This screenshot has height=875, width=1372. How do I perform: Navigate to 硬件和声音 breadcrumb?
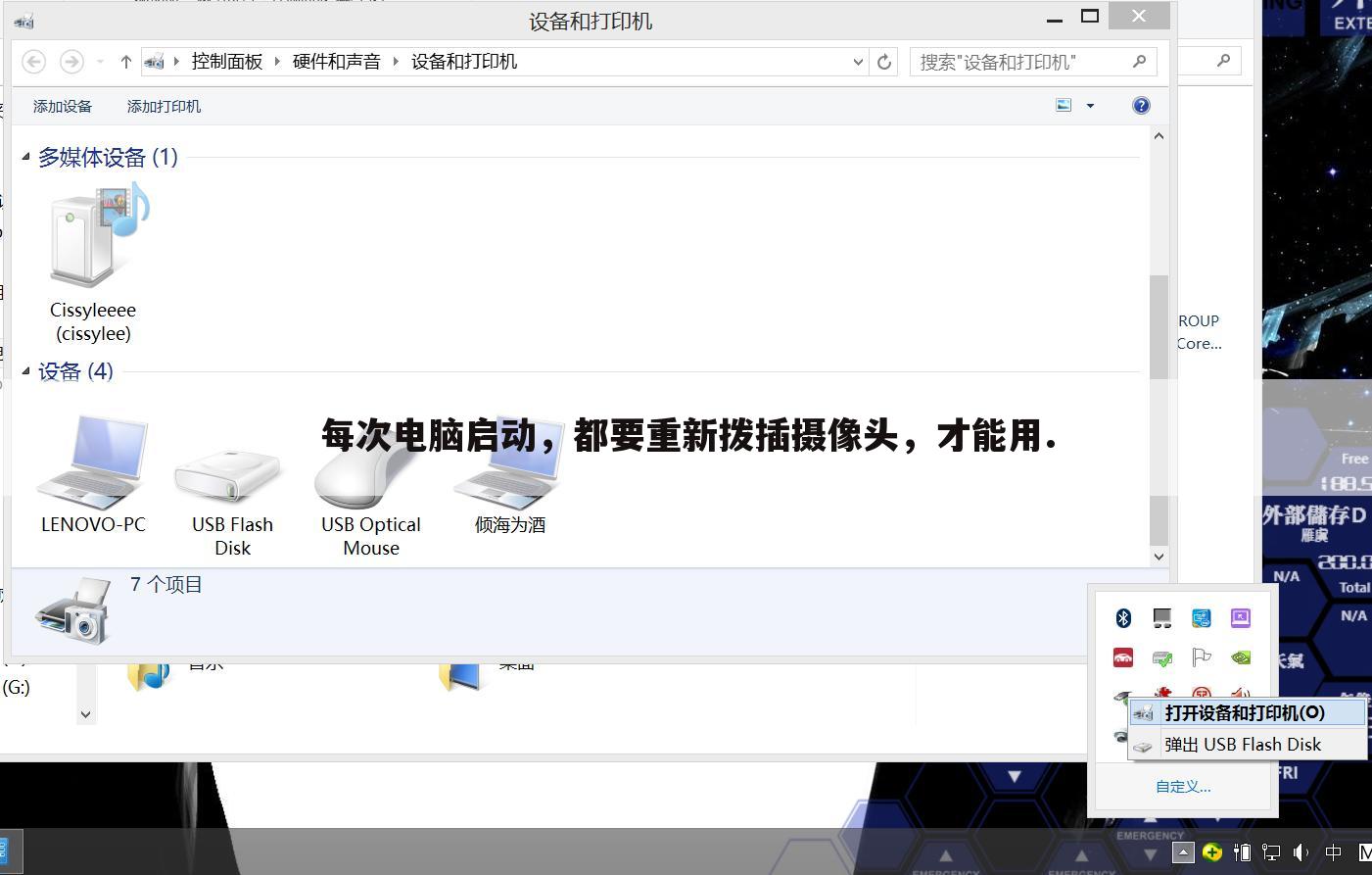coord(336,62)
